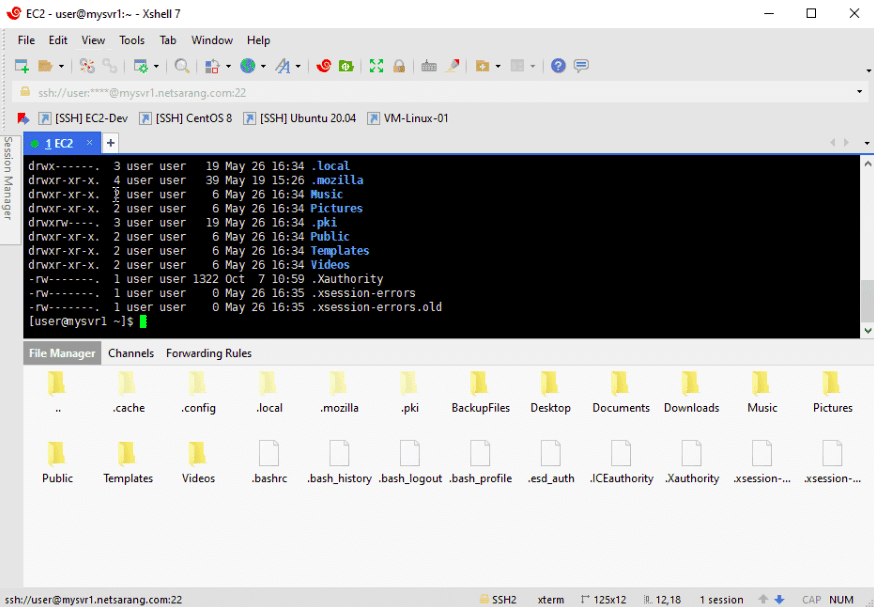Select the Desktop folder
874x607 pixels.
pos(550,393)
